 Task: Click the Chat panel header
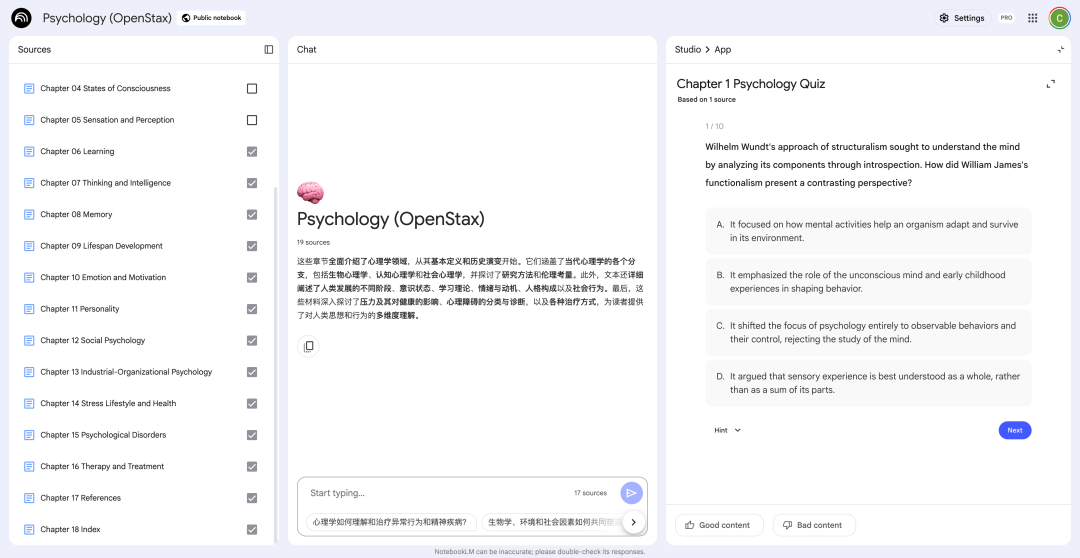tap(307, 50)
